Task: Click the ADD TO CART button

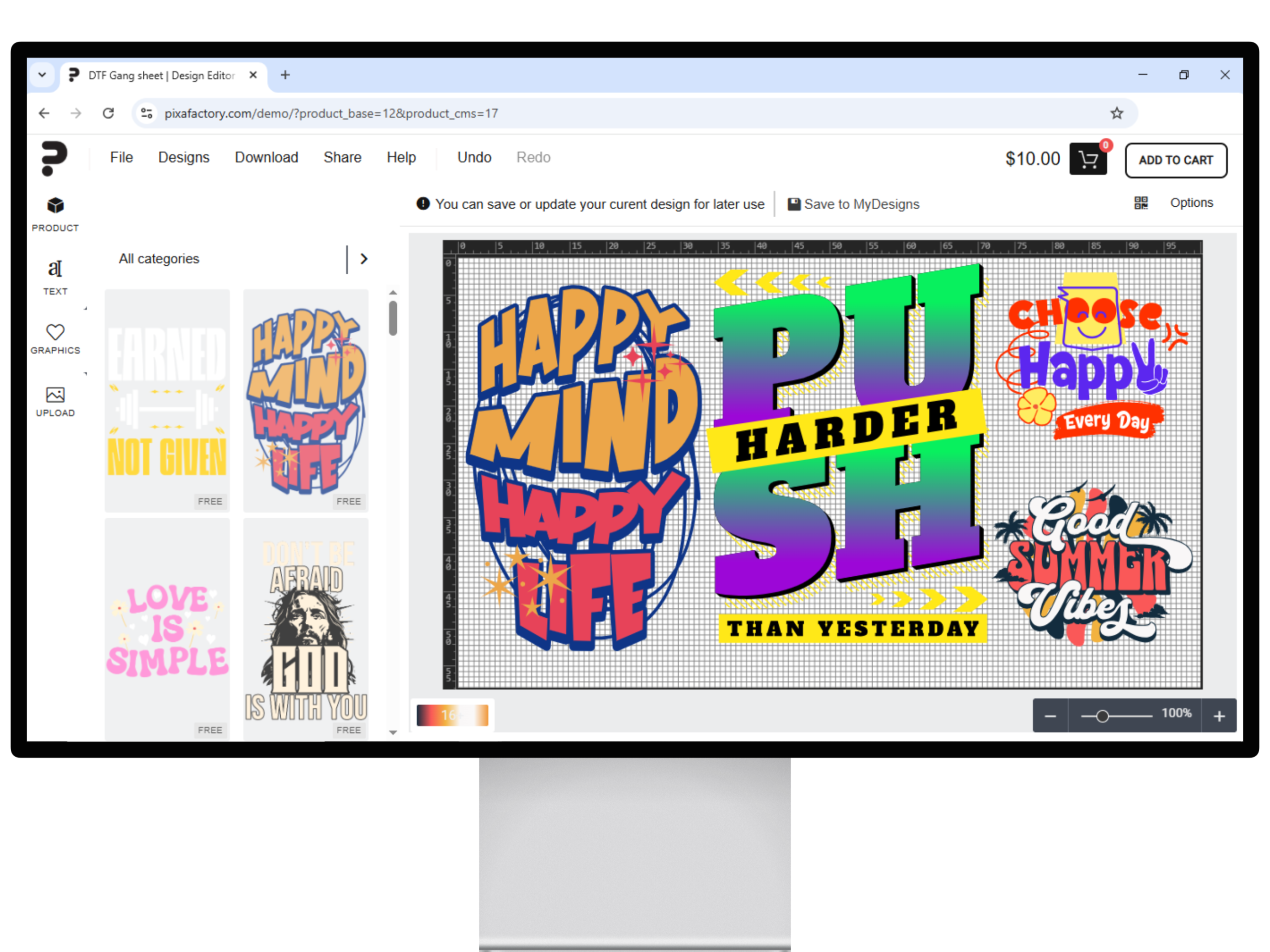Action: (x=1175, y=160)
